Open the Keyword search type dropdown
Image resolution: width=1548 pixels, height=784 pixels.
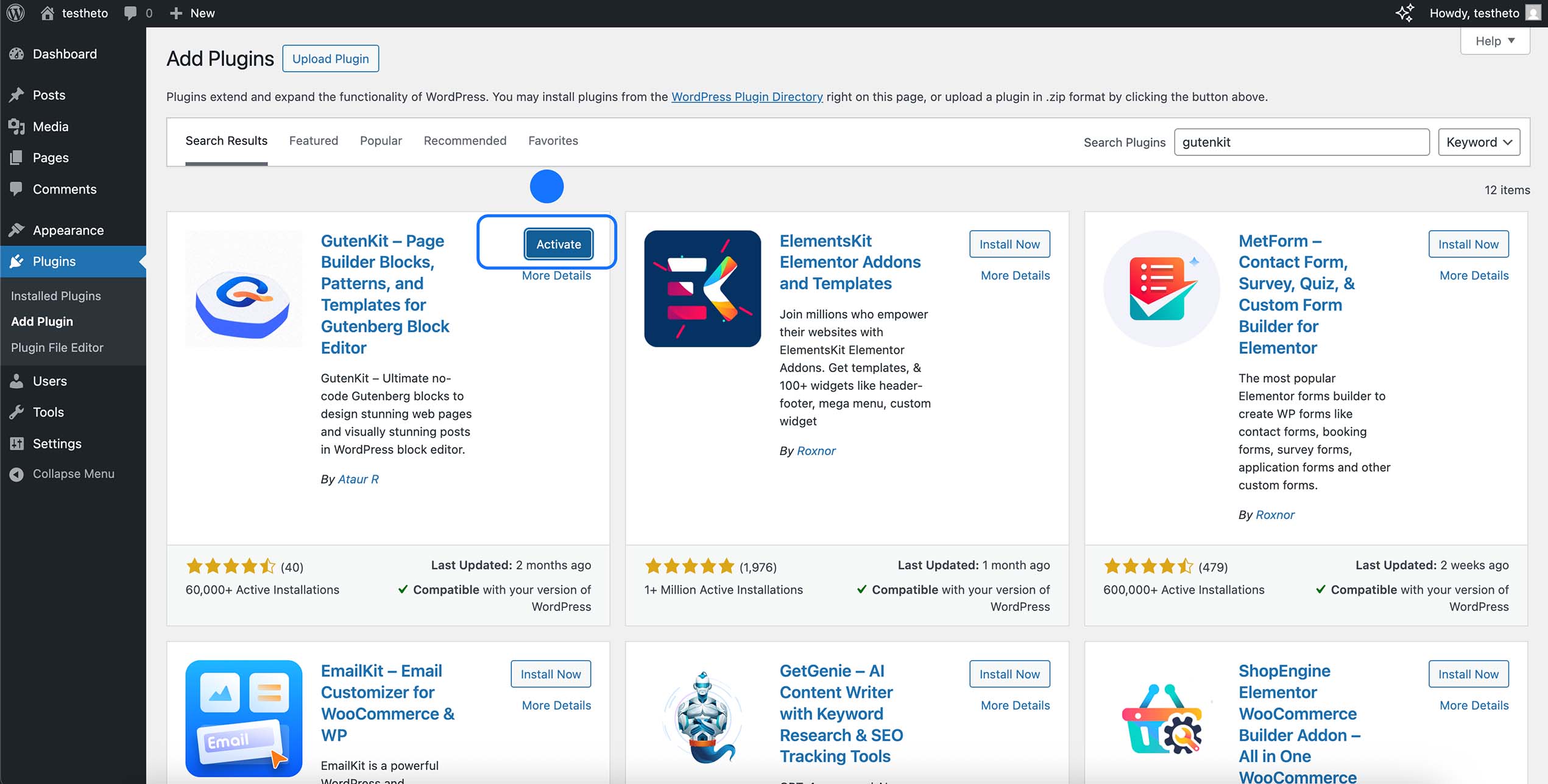(x=1479, y=142)
